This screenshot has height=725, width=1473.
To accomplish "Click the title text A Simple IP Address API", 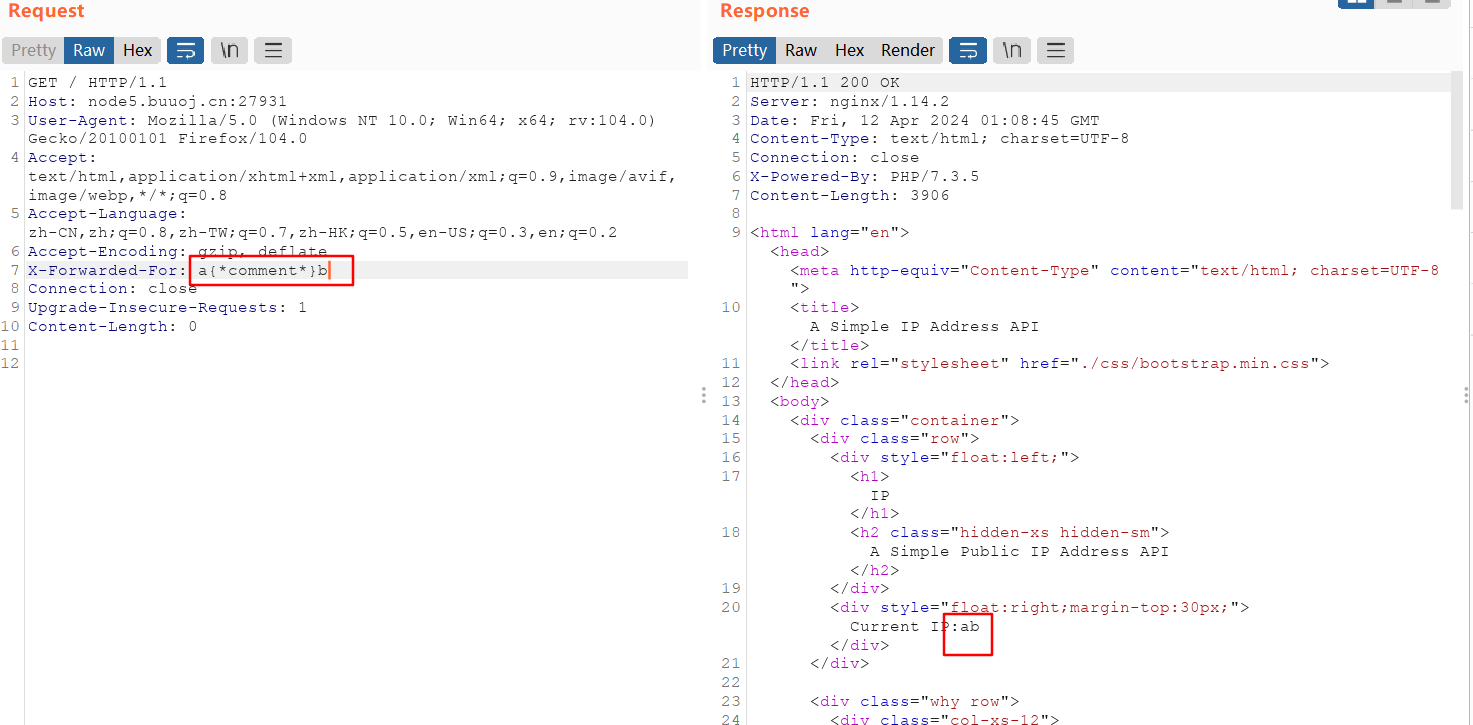I will pyautogui.click(x=925, y=327).
